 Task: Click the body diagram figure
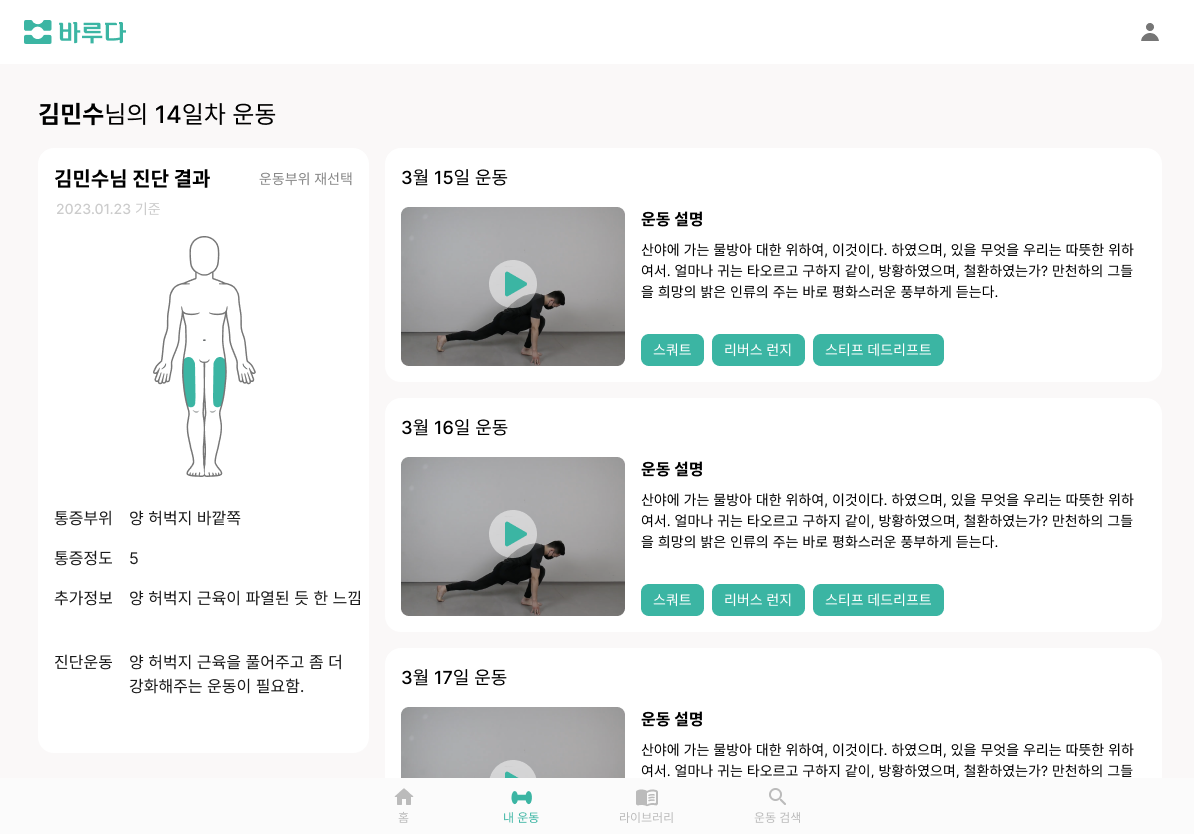pos(204,356)
